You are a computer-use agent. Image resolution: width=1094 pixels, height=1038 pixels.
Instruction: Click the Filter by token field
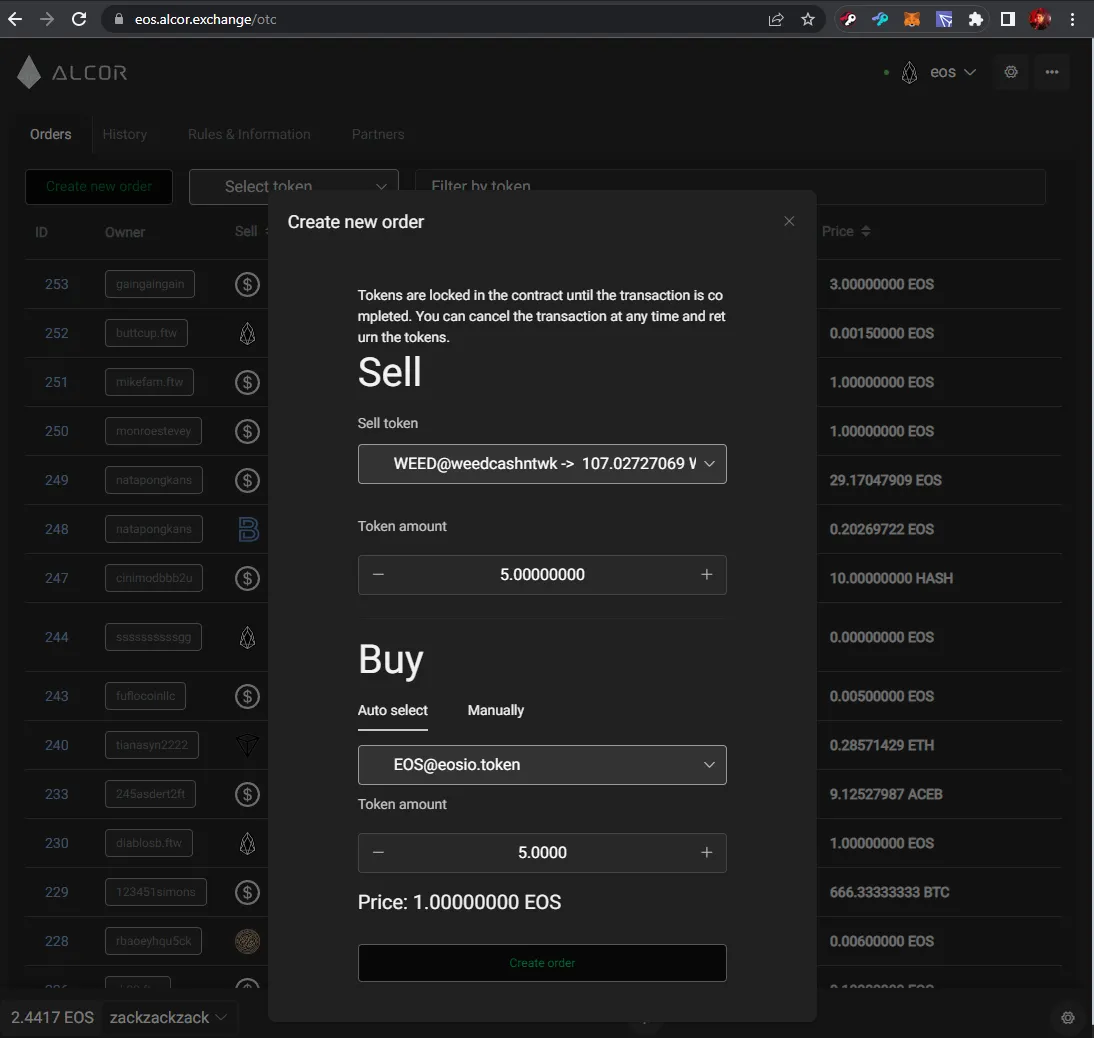[730, 186]
